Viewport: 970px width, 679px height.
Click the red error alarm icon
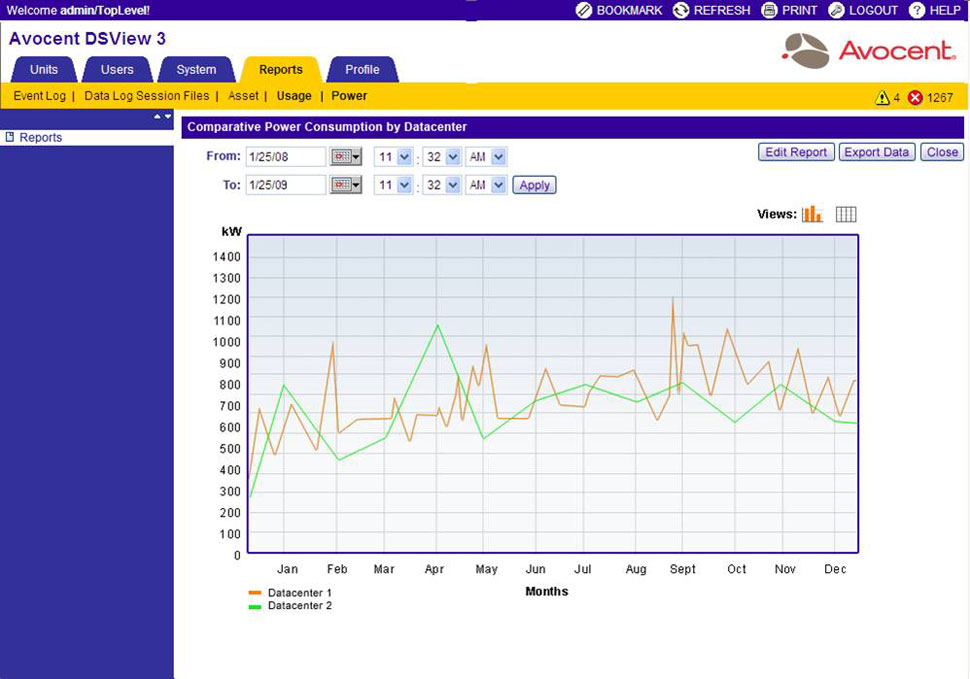915,98
